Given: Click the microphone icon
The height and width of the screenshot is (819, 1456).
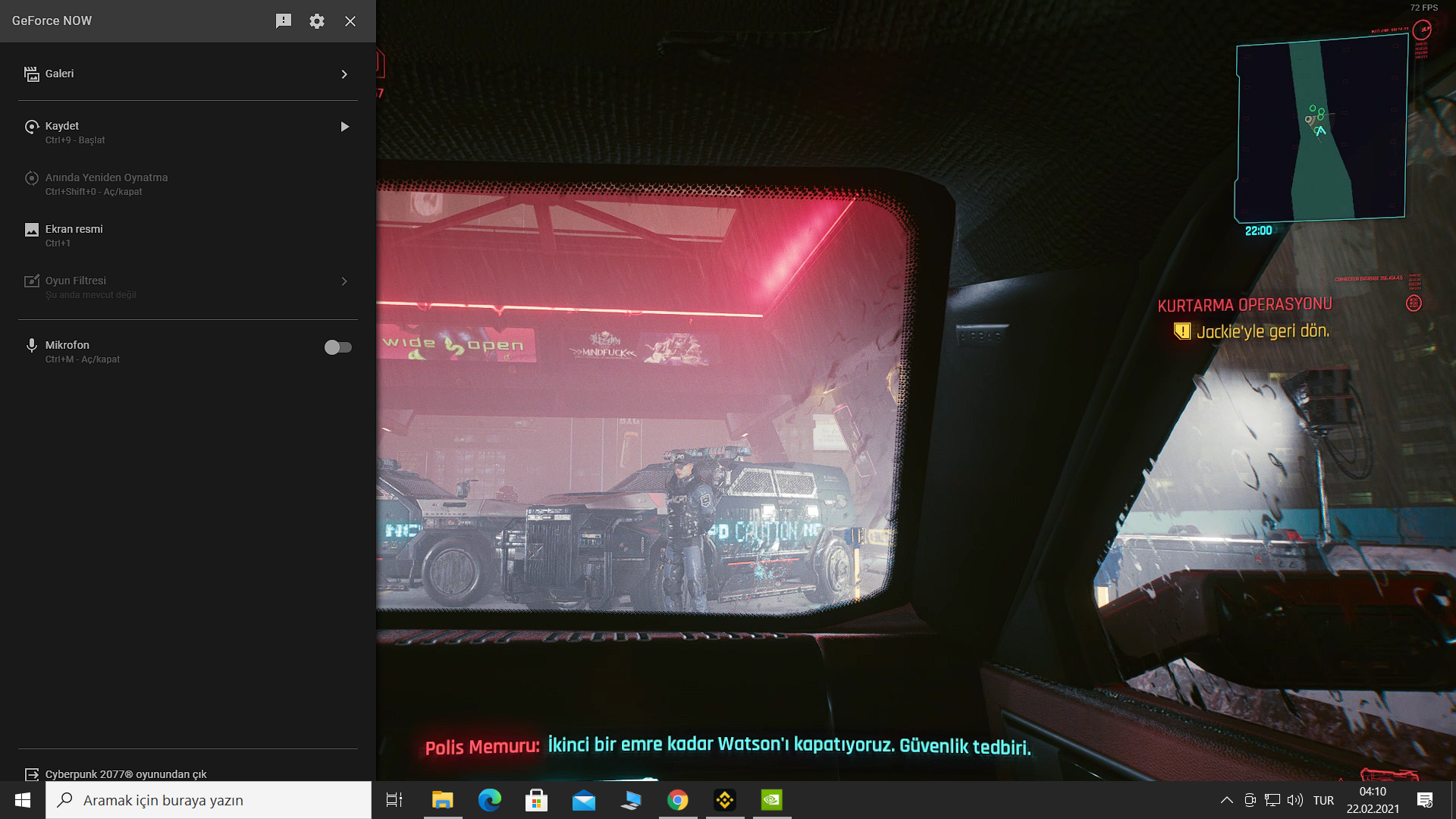Looking at the screenshot, I should (x=31, y=346).
